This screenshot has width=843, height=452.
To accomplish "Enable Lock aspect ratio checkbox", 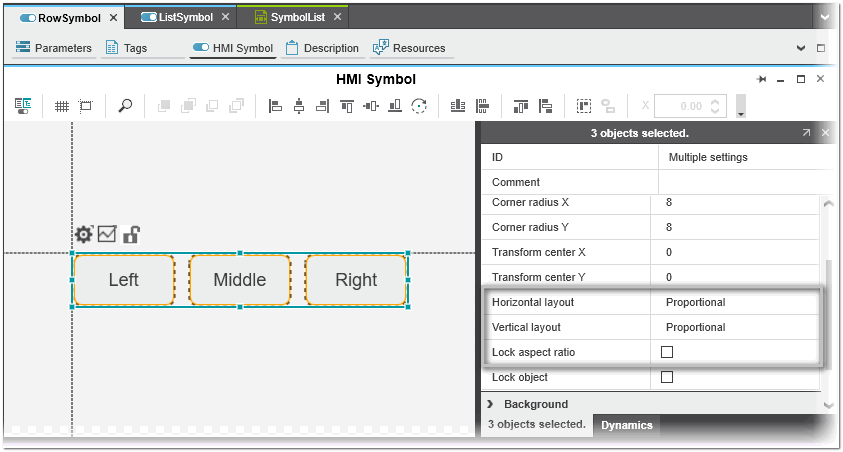I will point(667,352).
